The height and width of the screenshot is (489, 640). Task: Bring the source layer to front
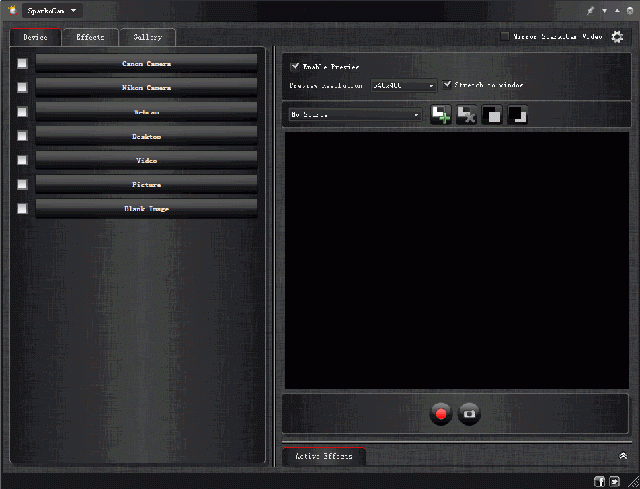[x=492, y=115]
